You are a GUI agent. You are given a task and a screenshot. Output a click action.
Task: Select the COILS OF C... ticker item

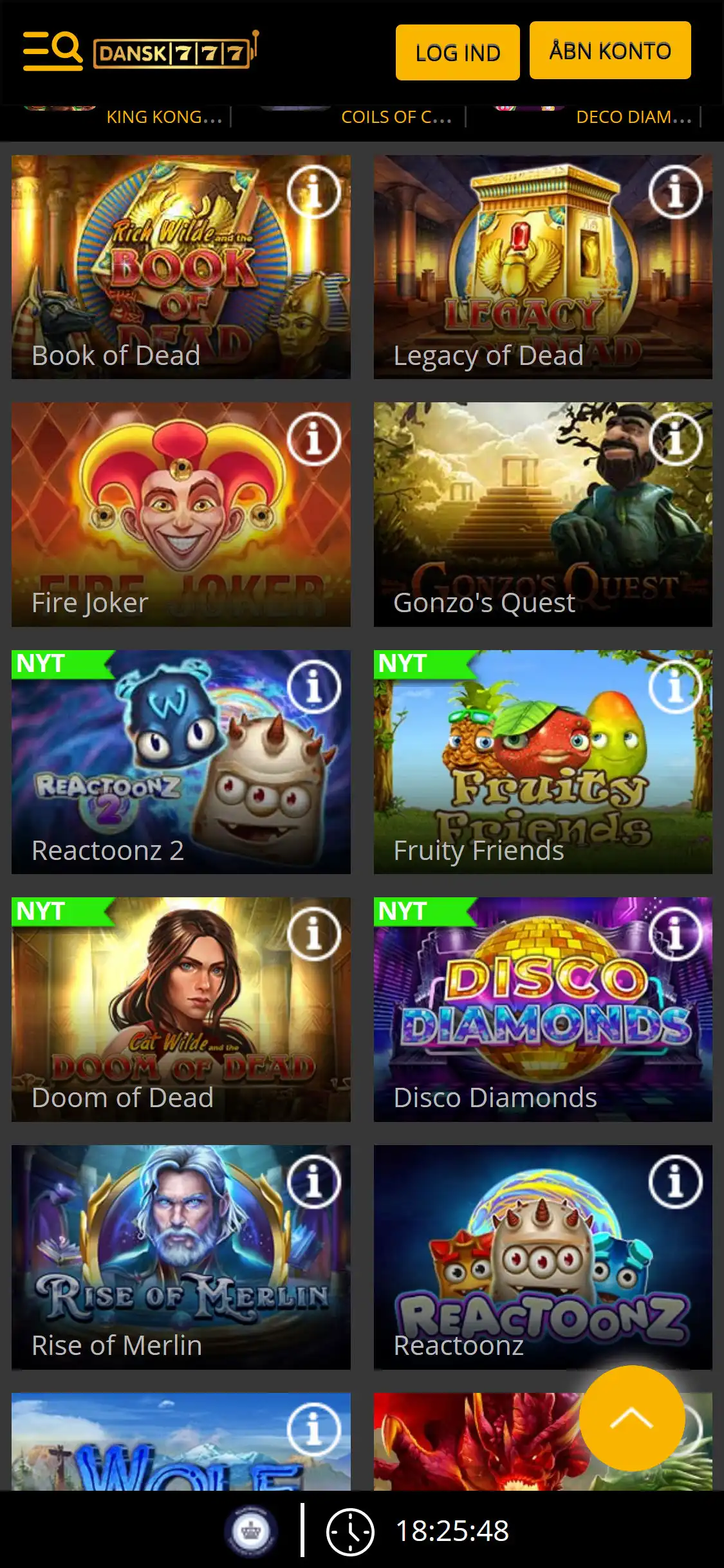(x=396, y=117)
